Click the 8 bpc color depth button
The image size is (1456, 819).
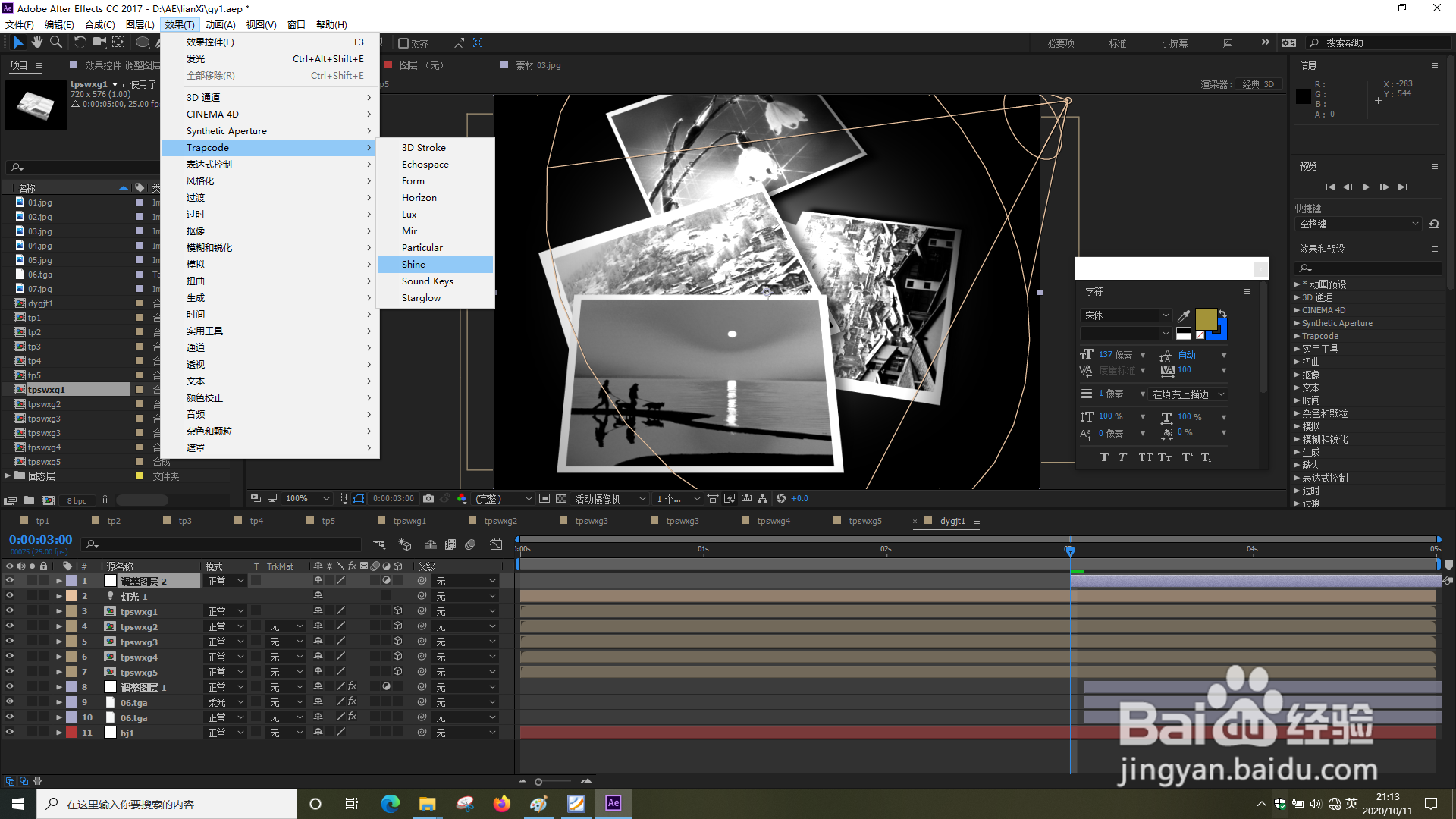77,500
